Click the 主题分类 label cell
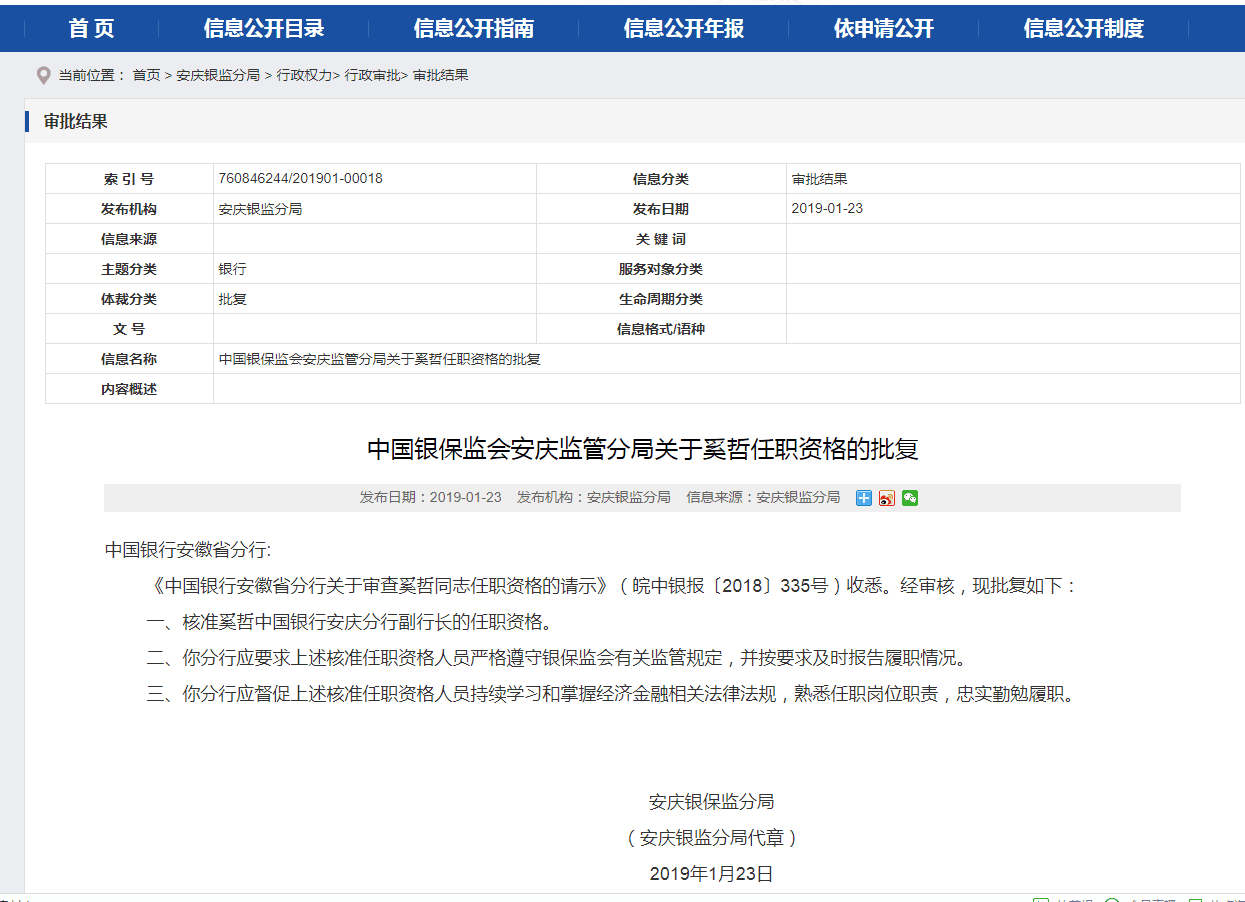 (129, 269)
